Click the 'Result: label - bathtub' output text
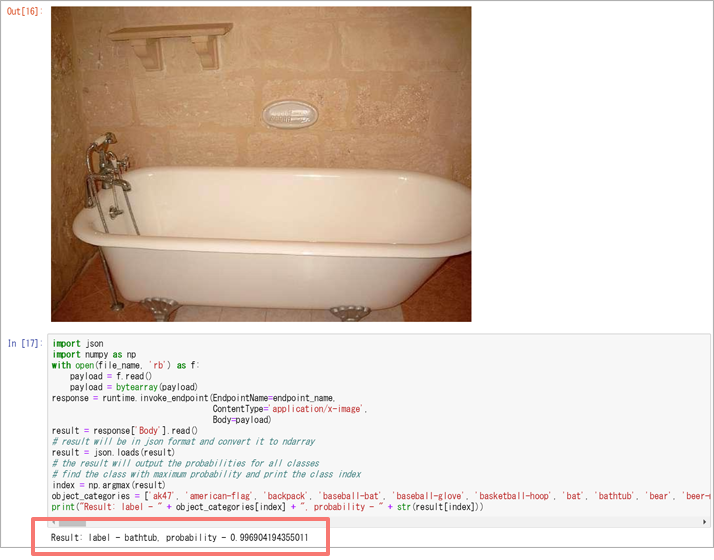The height and width of the screenshot is (560, 714). [179, 538]
